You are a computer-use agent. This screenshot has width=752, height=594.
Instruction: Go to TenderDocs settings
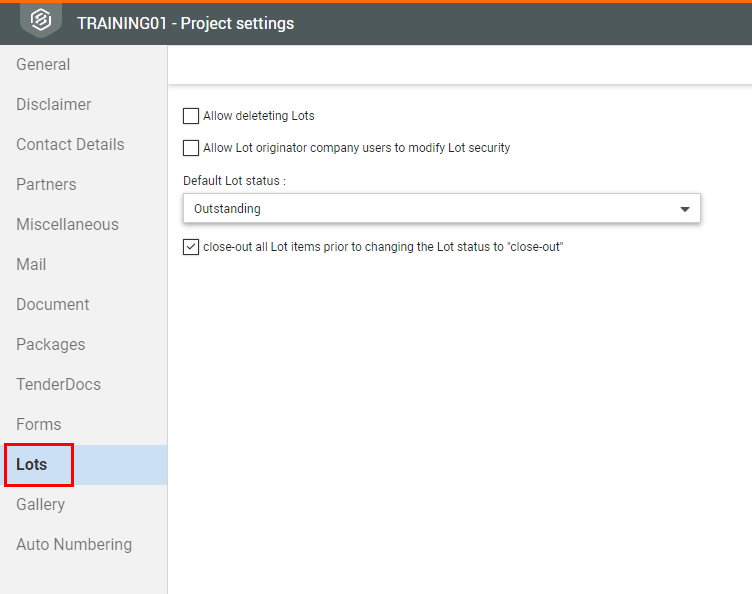coord(58,385)
